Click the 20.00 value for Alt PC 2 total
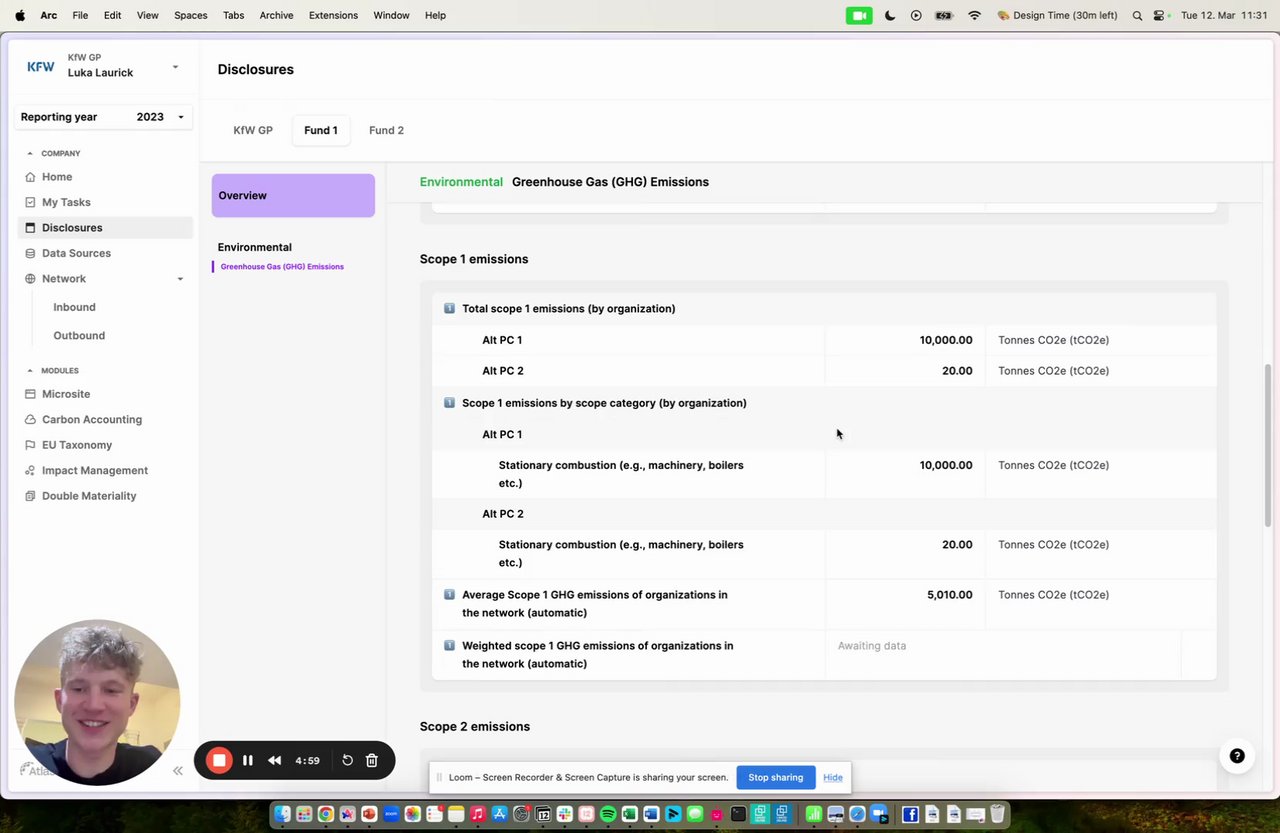The image size is (1280, 833). 957,371
